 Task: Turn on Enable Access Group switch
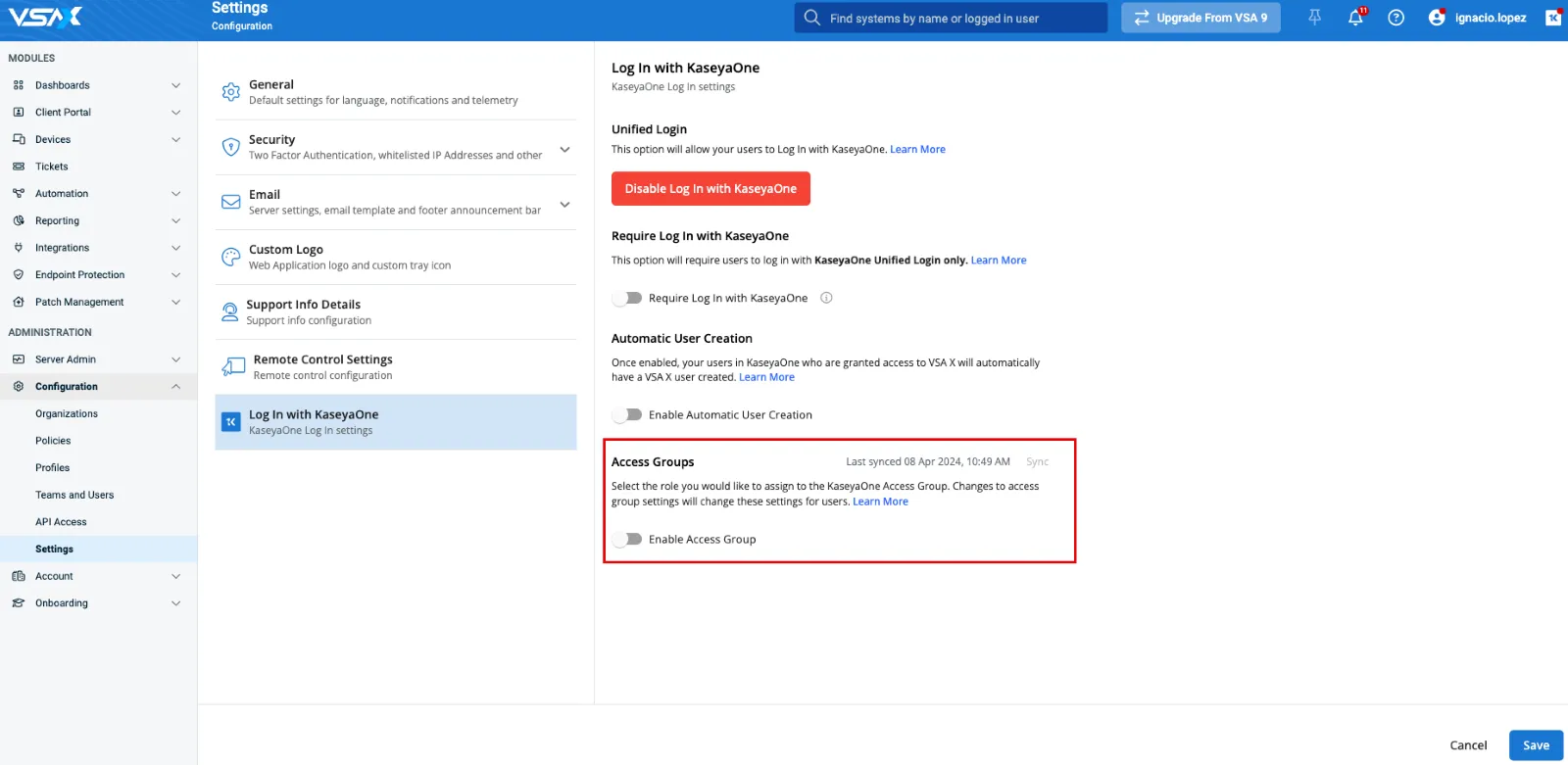coord(627,540)
